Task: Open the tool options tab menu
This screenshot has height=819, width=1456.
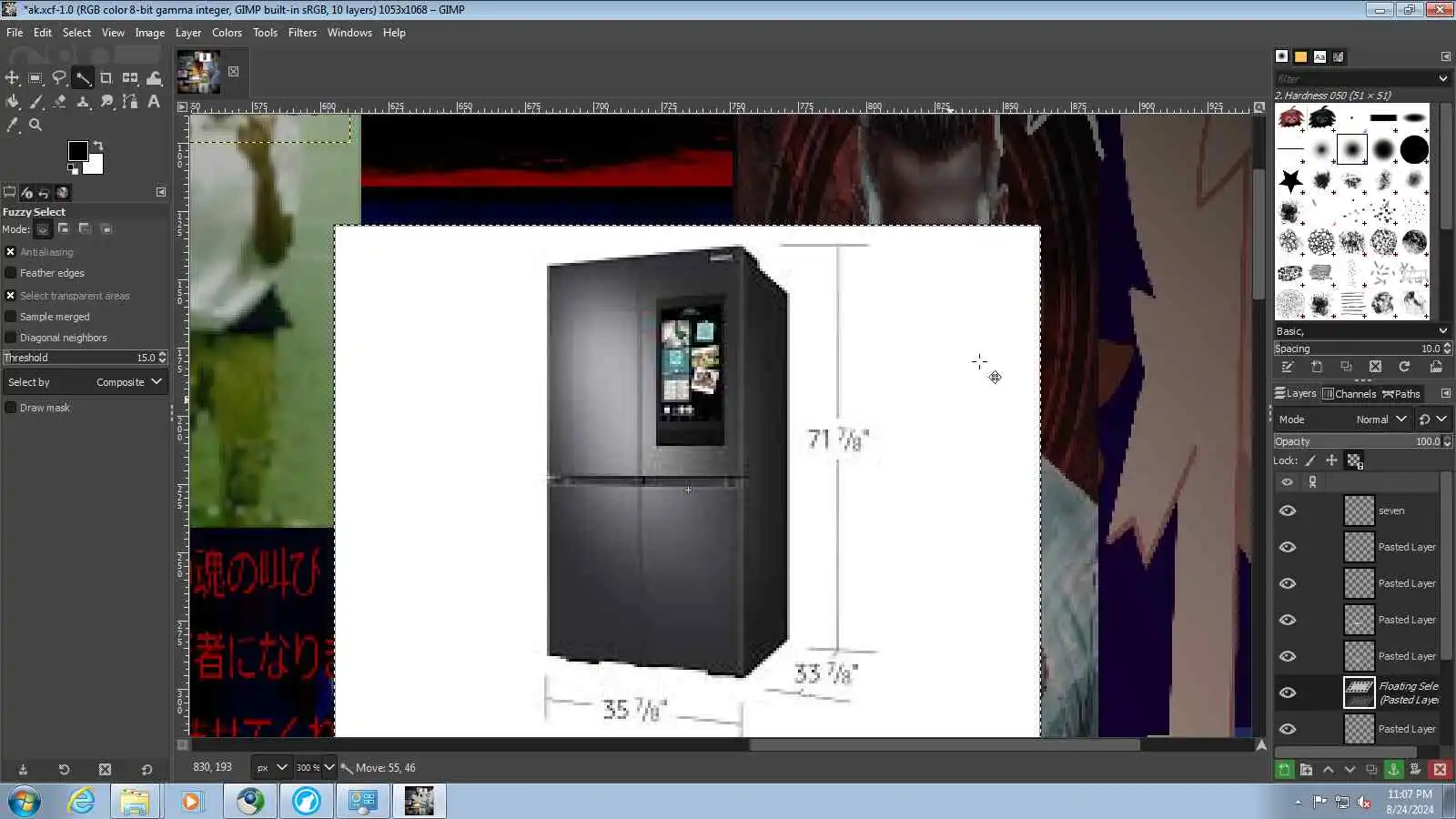Action: coord(161,192)
